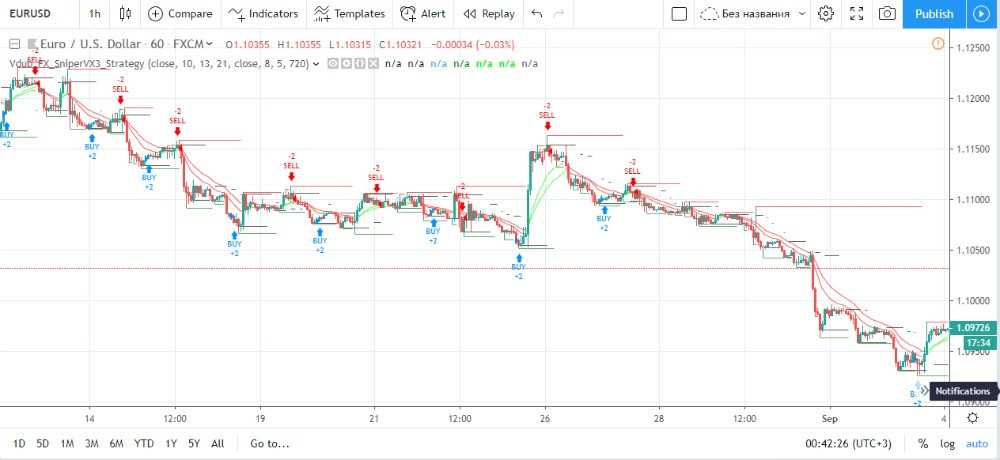Toggle log scale mode
This screenshot has height=460, width=1000.
947,443
